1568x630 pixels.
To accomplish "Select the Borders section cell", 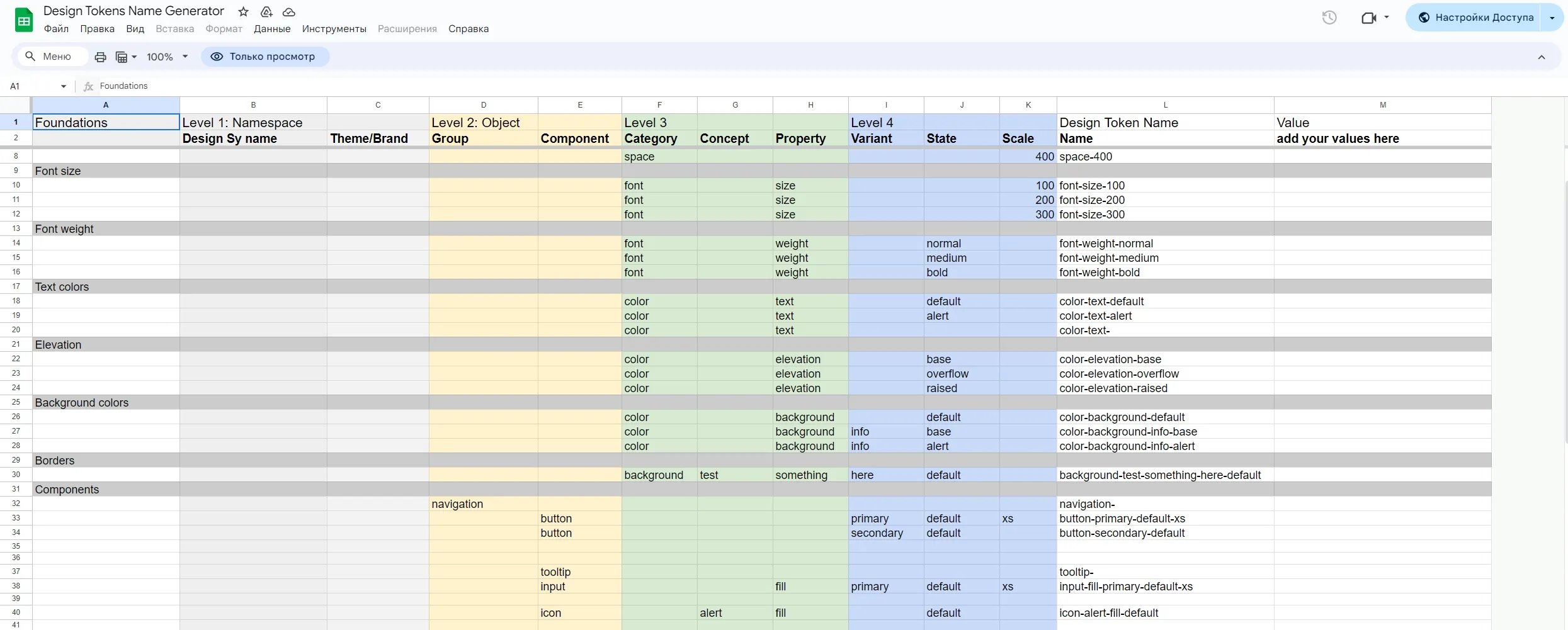I will [106, 460].
